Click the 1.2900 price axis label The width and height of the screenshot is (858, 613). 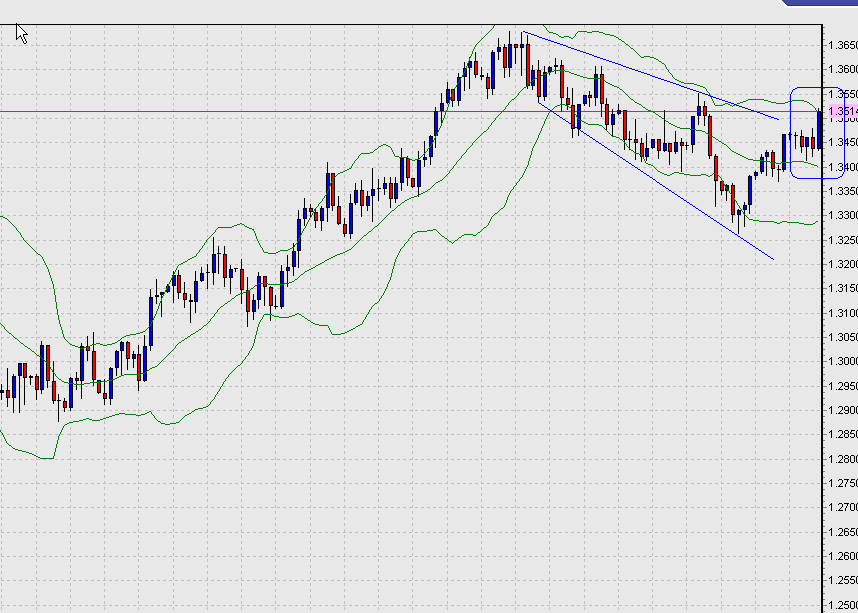(x=843, y=410)
